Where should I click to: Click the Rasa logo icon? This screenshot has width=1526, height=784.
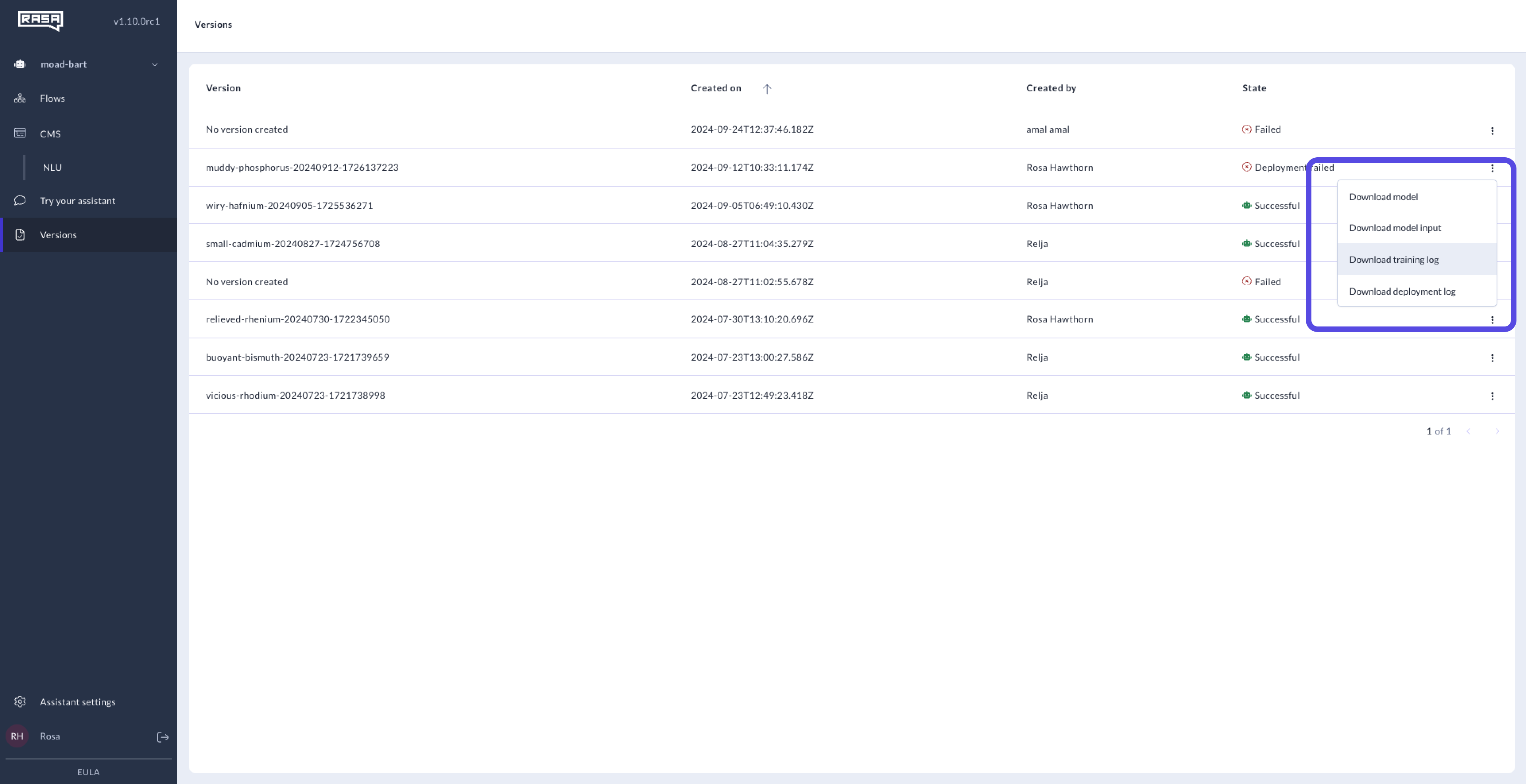(x=40, y=21)
